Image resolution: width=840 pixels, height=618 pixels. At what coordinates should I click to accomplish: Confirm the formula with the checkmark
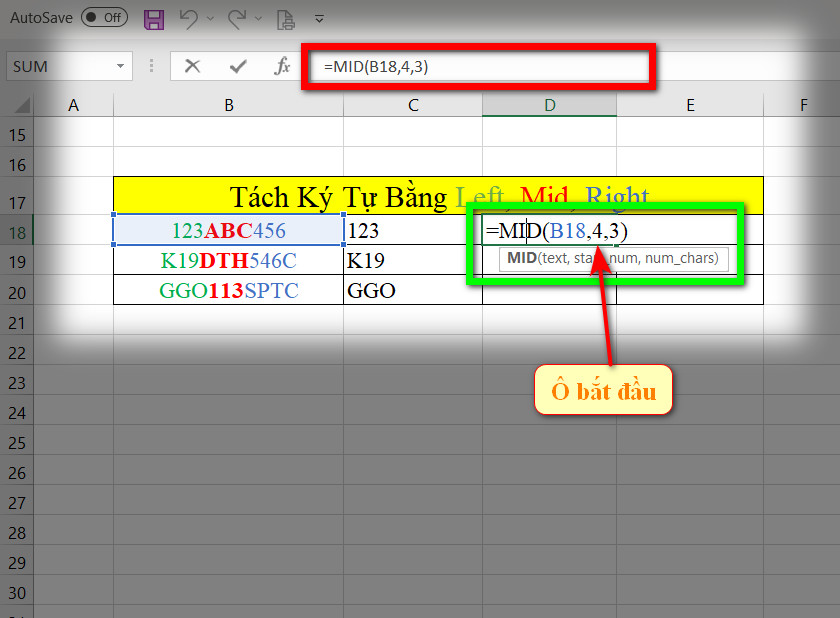point(238,66)
